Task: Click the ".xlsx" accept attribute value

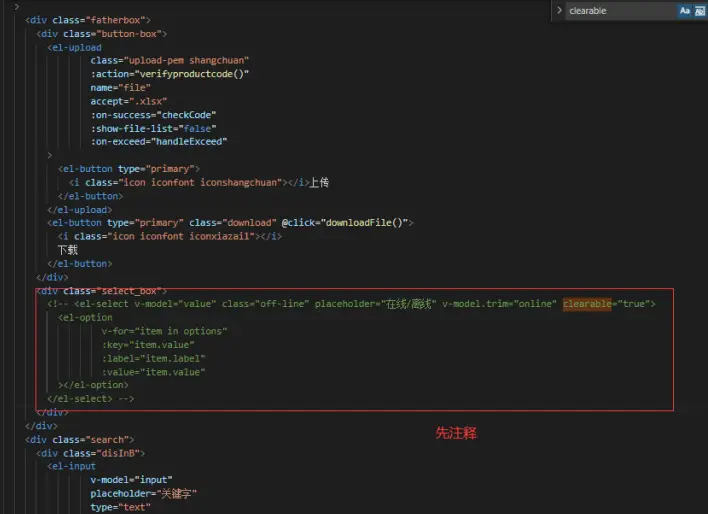Action: click(x=151, y=101)
